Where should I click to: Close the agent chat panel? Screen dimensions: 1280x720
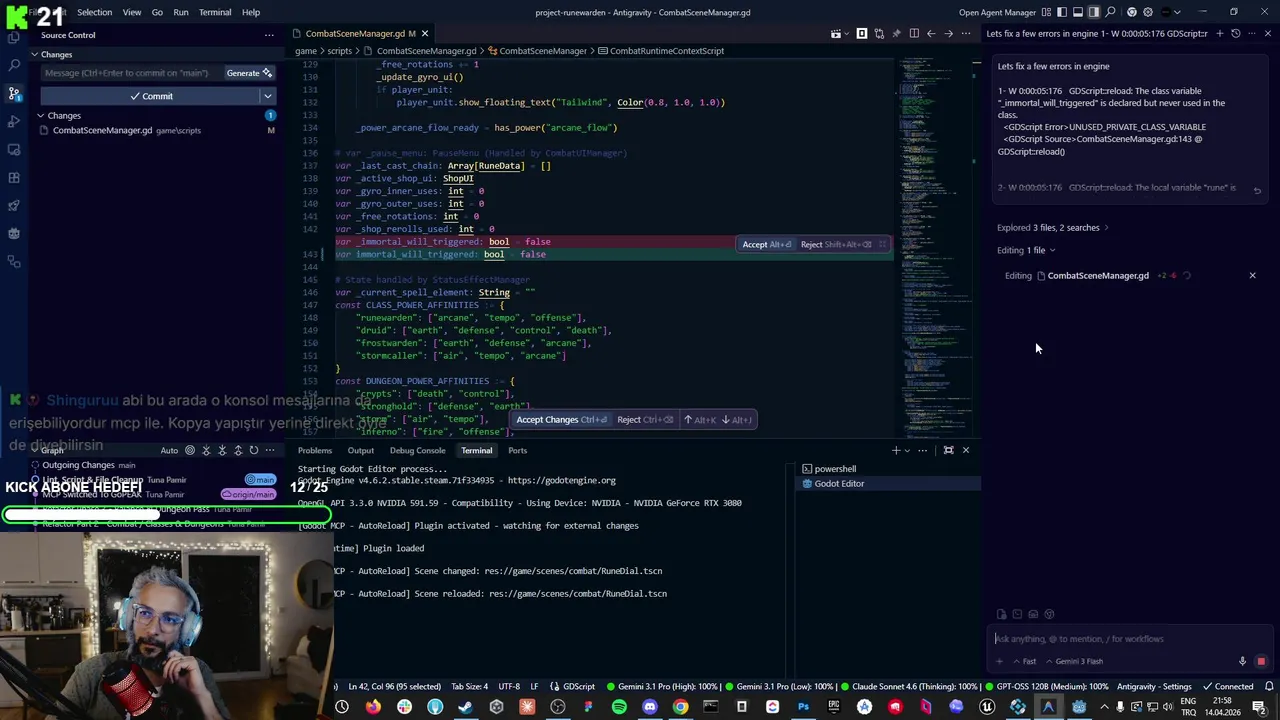click(1268, 34)
